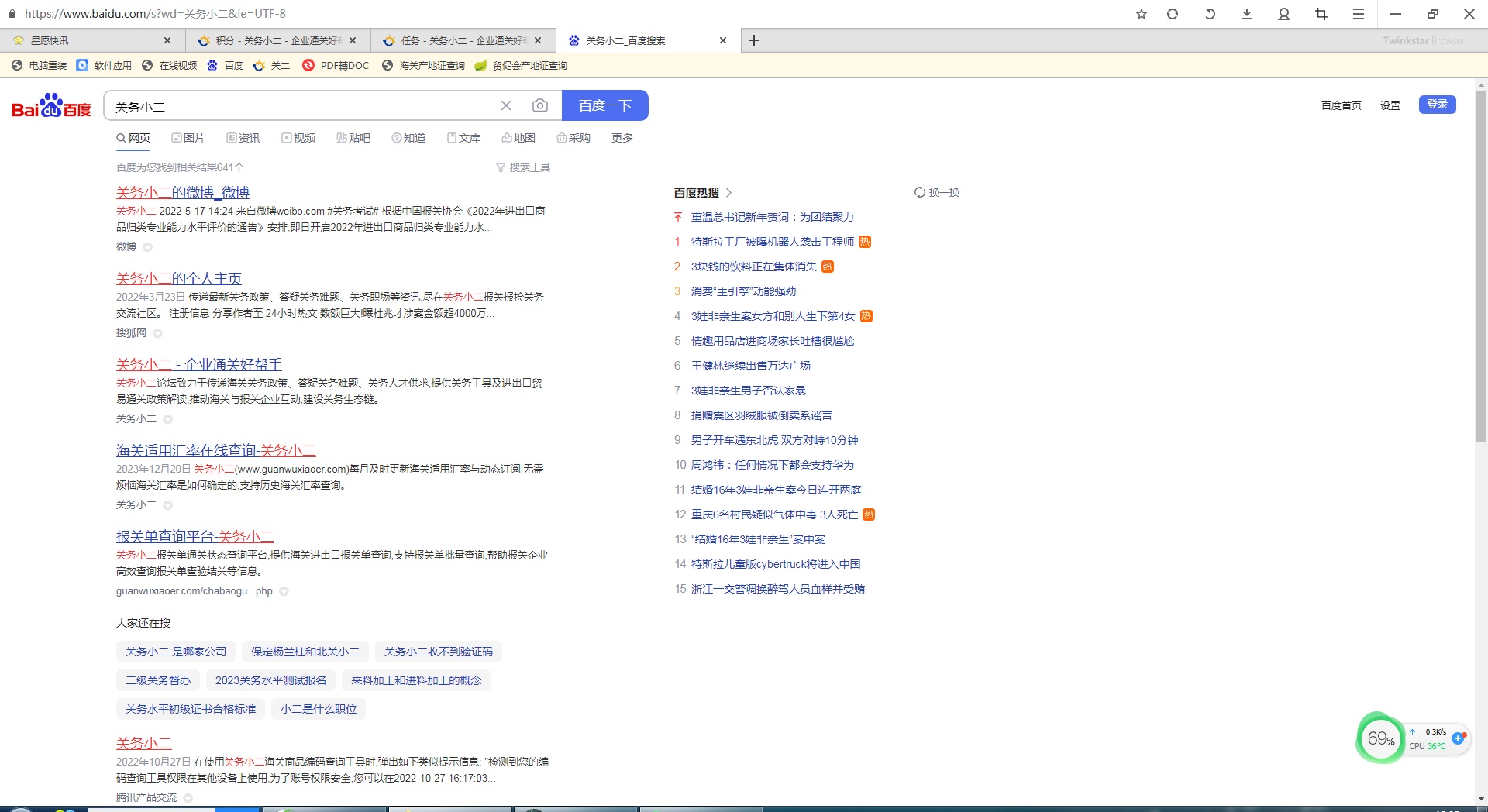Expand the 更多 search categories
The width and height of the screenshot is (1488, 812).
(622, 138)
